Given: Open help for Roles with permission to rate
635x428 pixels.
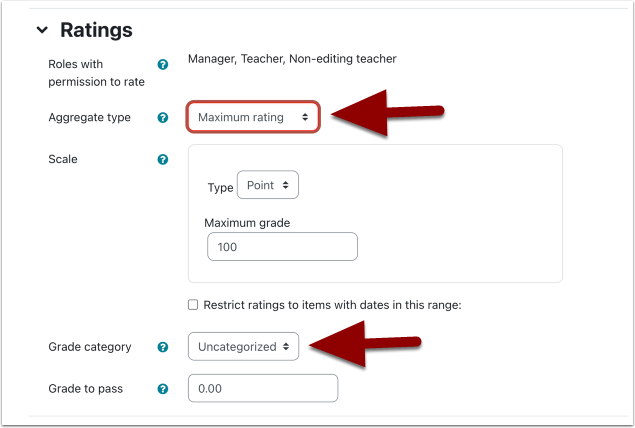Looking at the screenshot, I should (x=163, y=64).
